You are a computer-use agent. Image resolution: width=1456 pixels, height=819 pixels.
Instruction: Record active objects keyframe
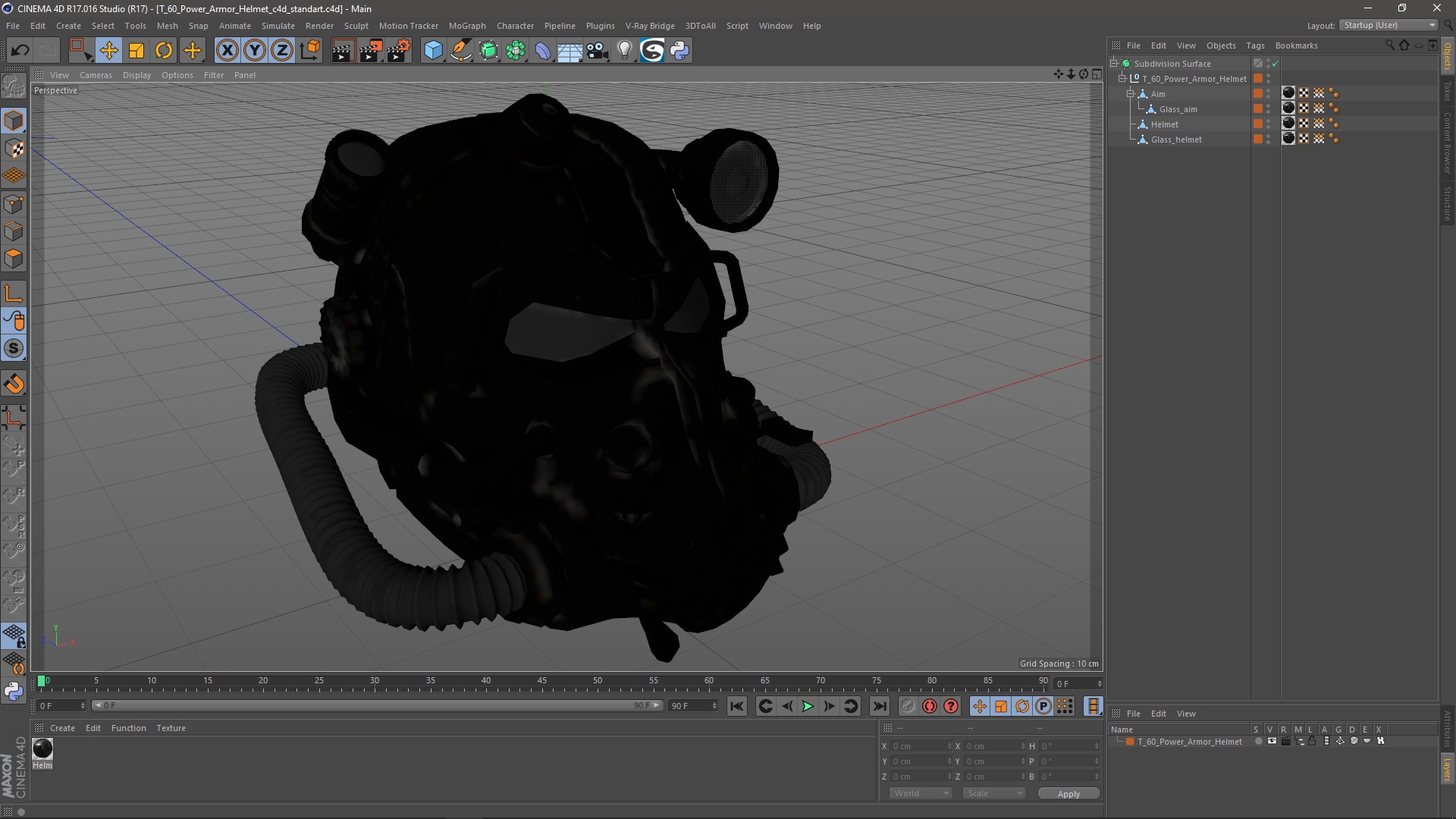(x=908, y=706)
